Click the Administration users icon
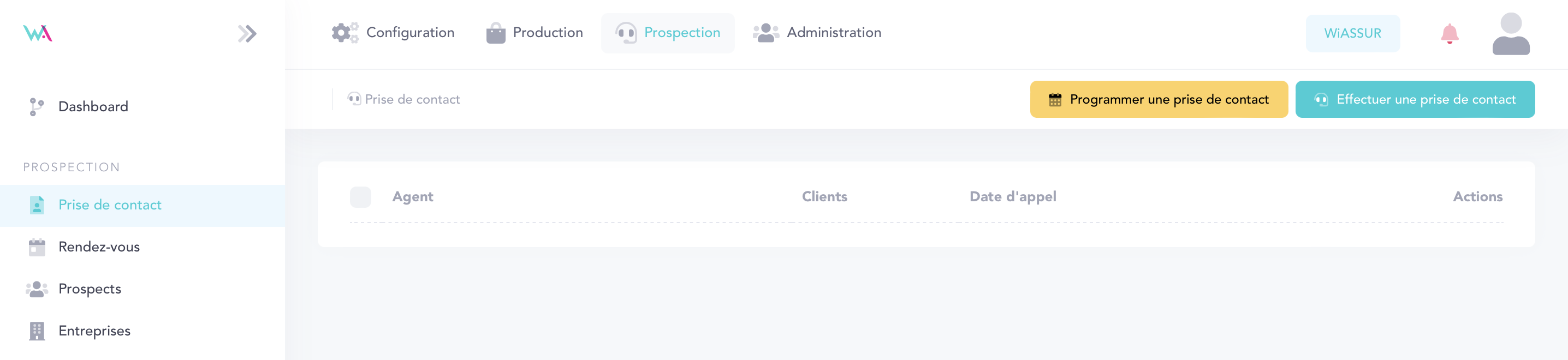Screen dimensions: 1568x360 pyautogui.click(x=765, y=33)
